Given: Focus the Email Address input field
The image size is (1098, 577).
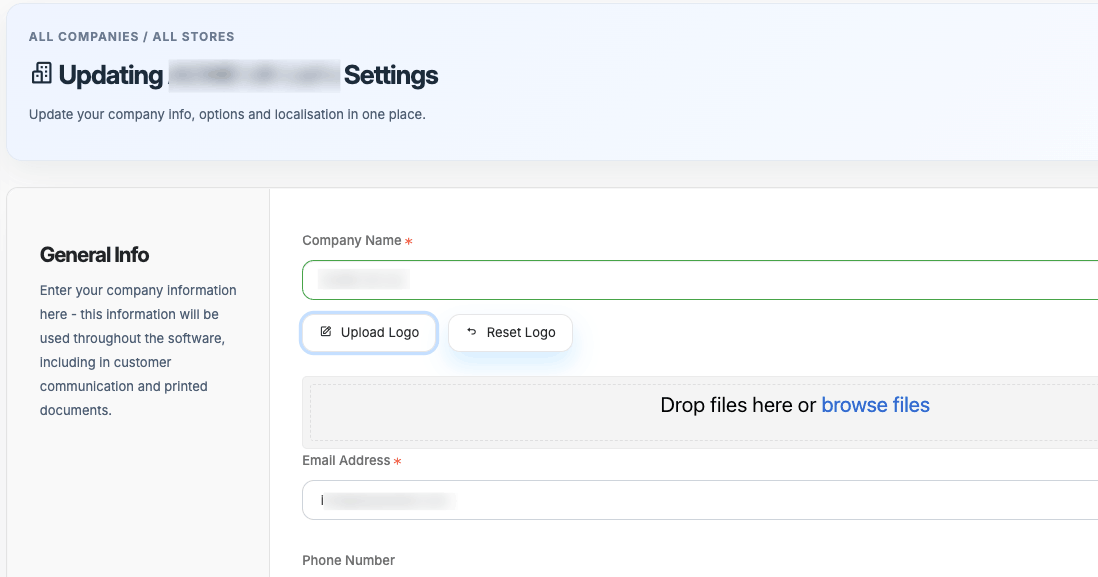Looking at the screenshot, I should pyautogui.click(x=700, y=500).
